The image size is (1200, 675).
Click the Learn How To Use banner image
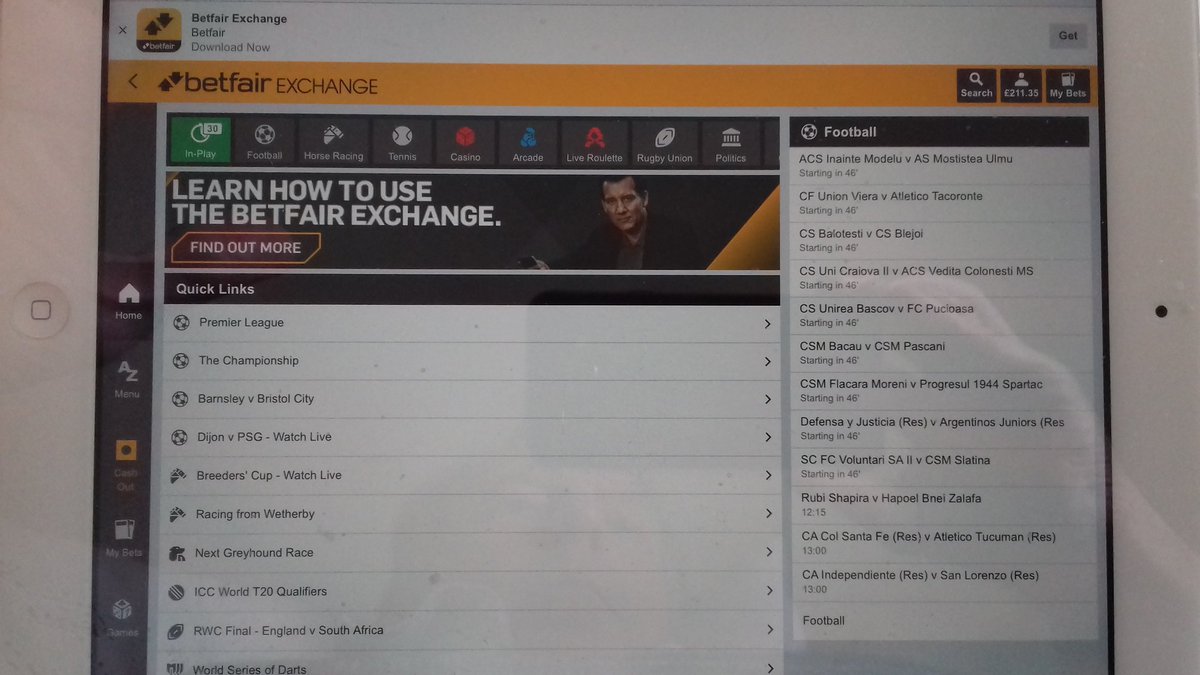pyautogui.click(x=472, y=222)
